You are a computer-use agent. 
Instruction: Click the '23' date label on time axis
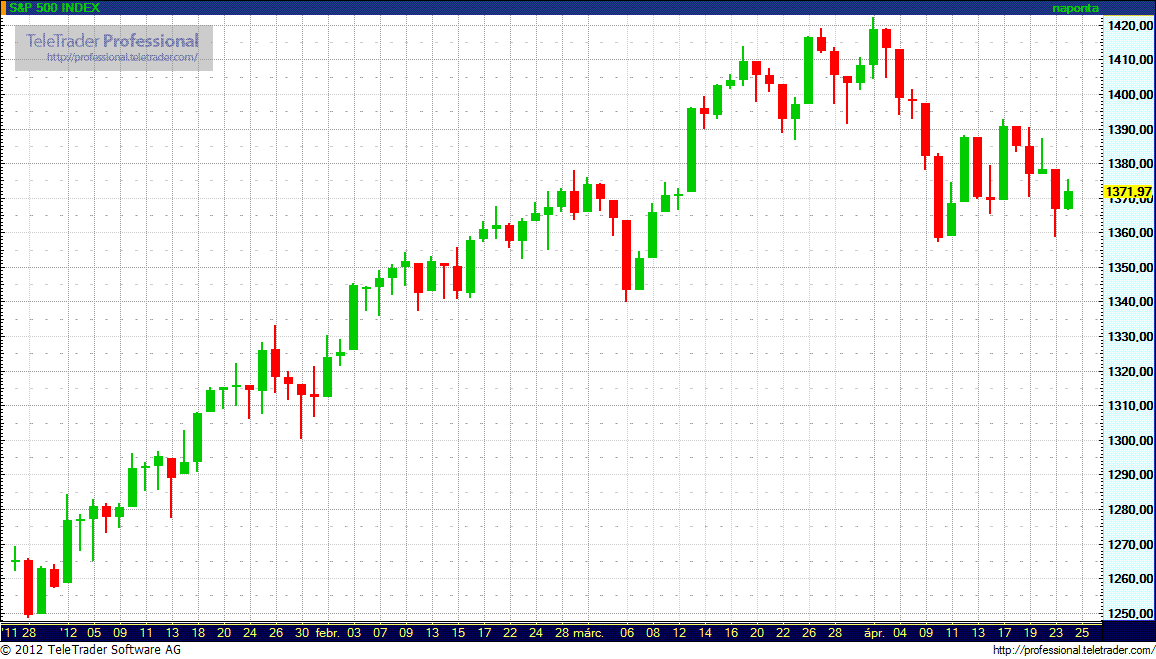[1056, 632]
